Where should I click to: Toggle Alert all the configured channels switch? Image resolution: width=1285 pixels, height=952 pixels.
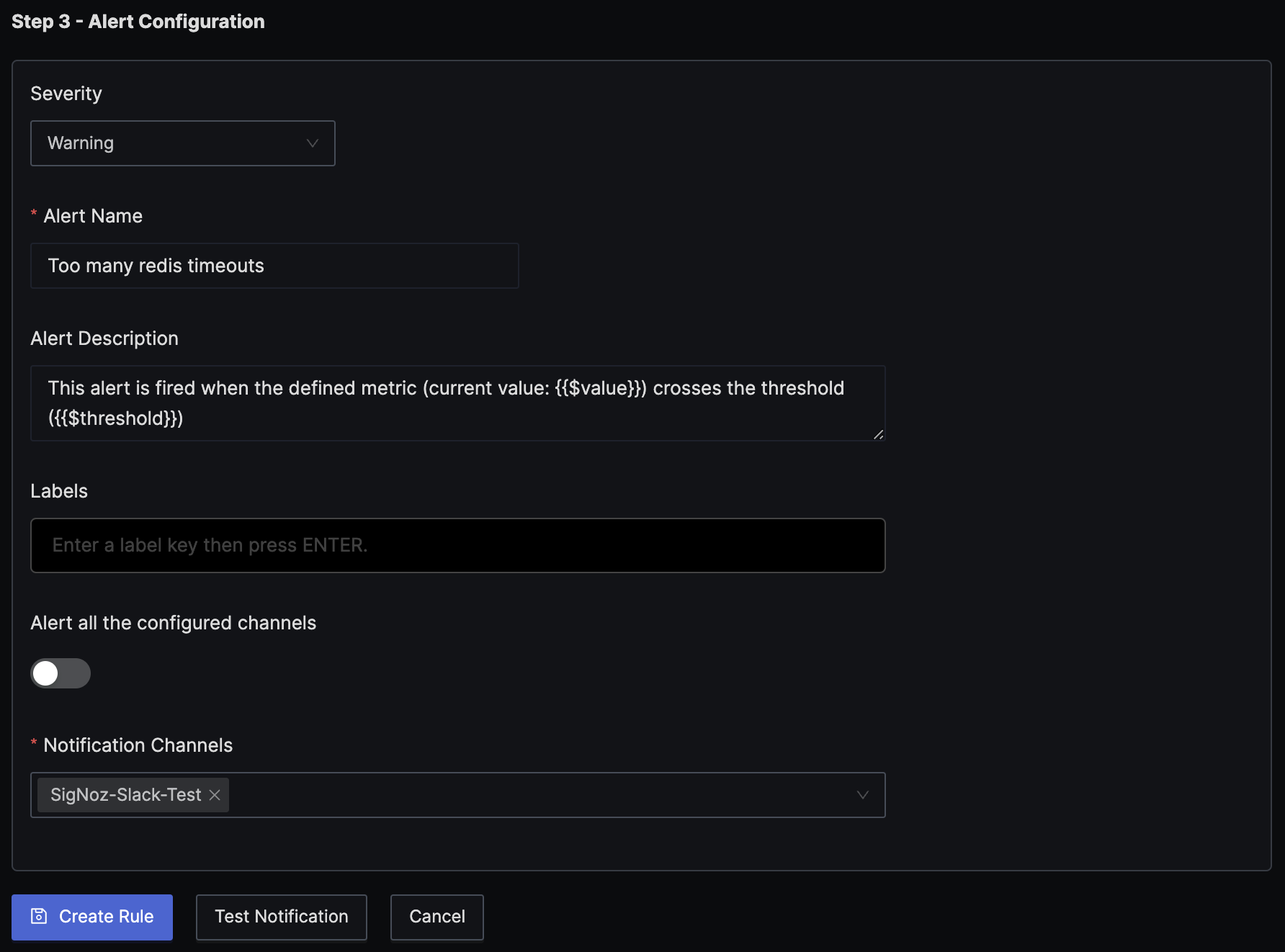coord(61,673)
